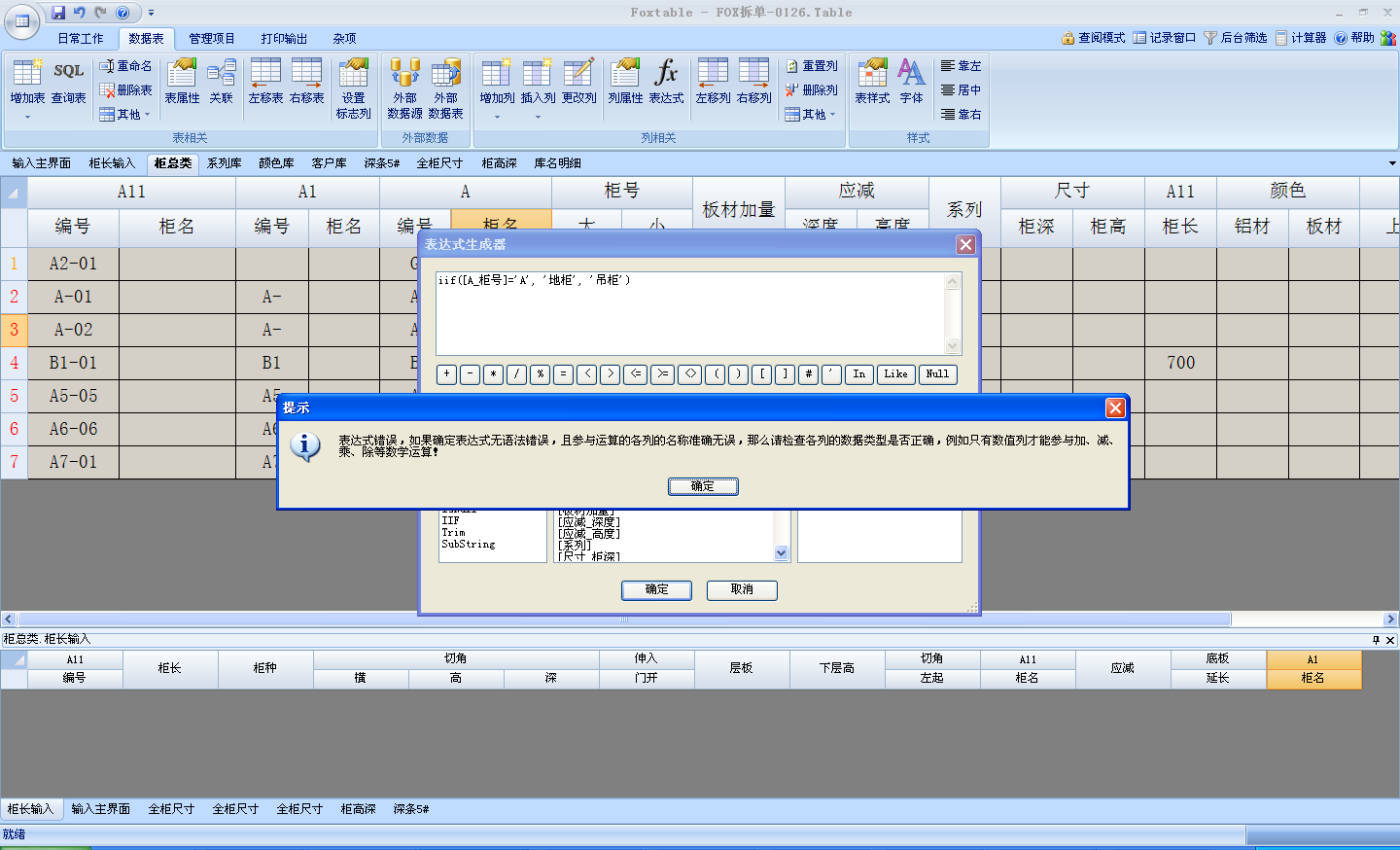Screen dimensions: 1400x850
Task: Click the 增加列 add column icon
Action: click(497, 80)
